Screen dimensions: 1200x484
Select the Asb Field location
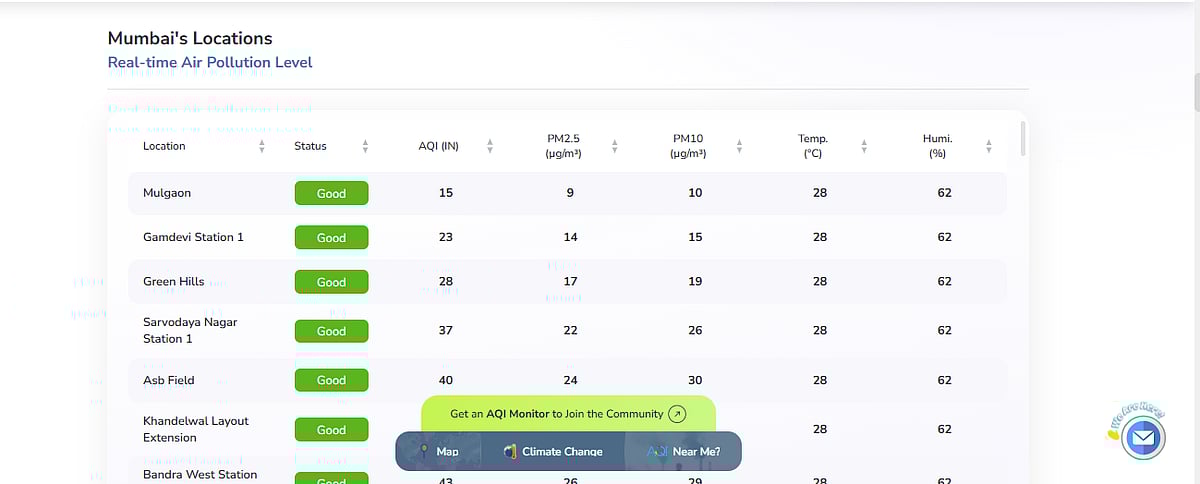tap(169, 380)
